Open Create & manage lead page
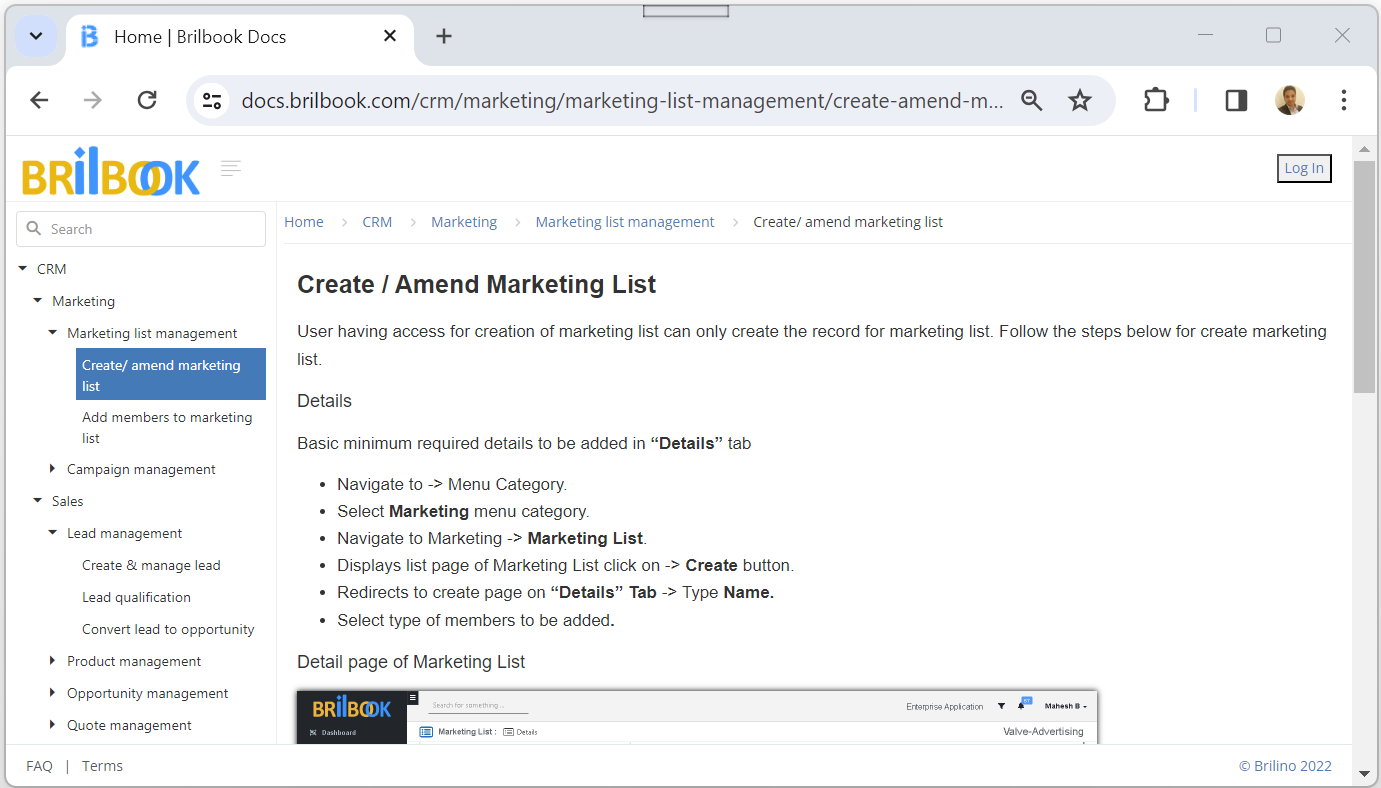 click(151, 565)
